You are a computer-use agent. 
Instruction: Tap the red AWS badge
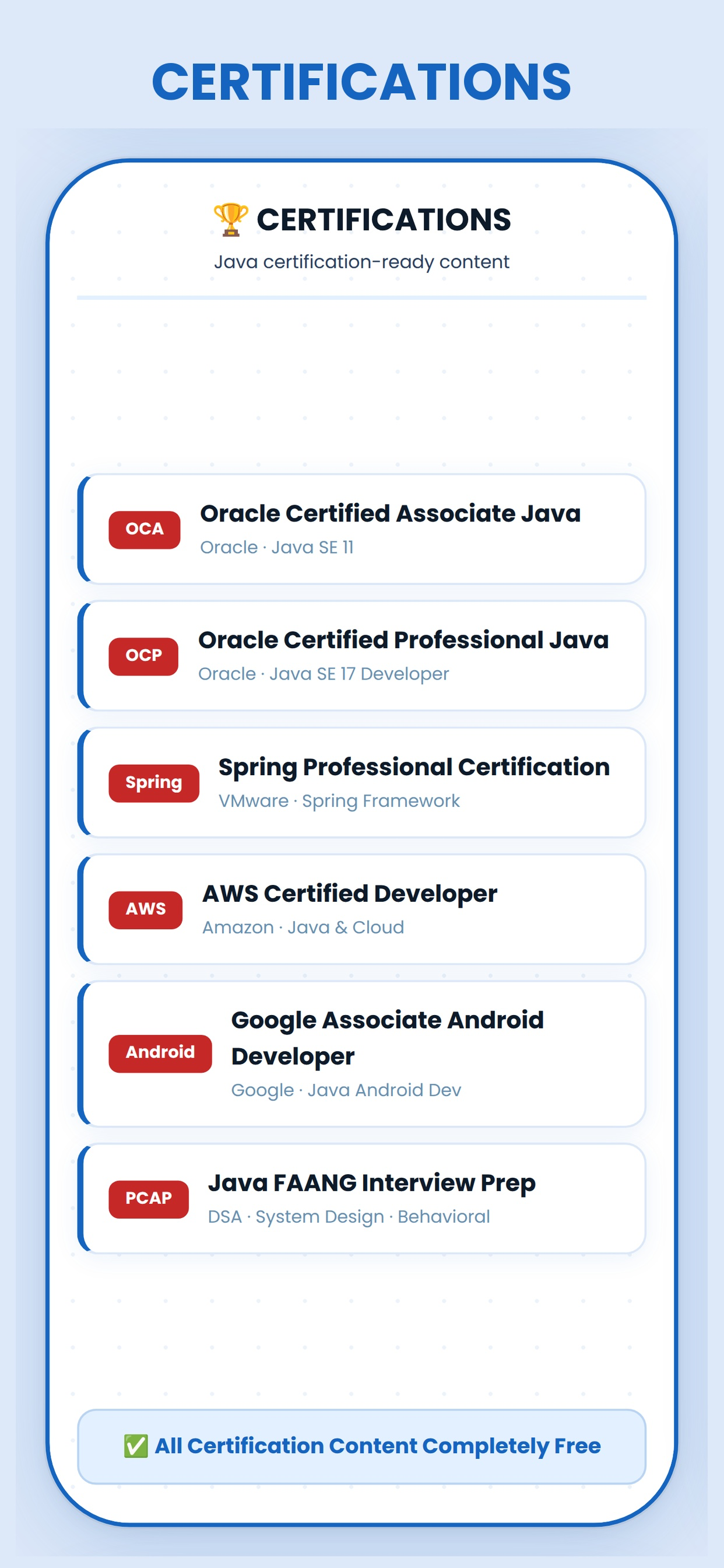(145, 909)
